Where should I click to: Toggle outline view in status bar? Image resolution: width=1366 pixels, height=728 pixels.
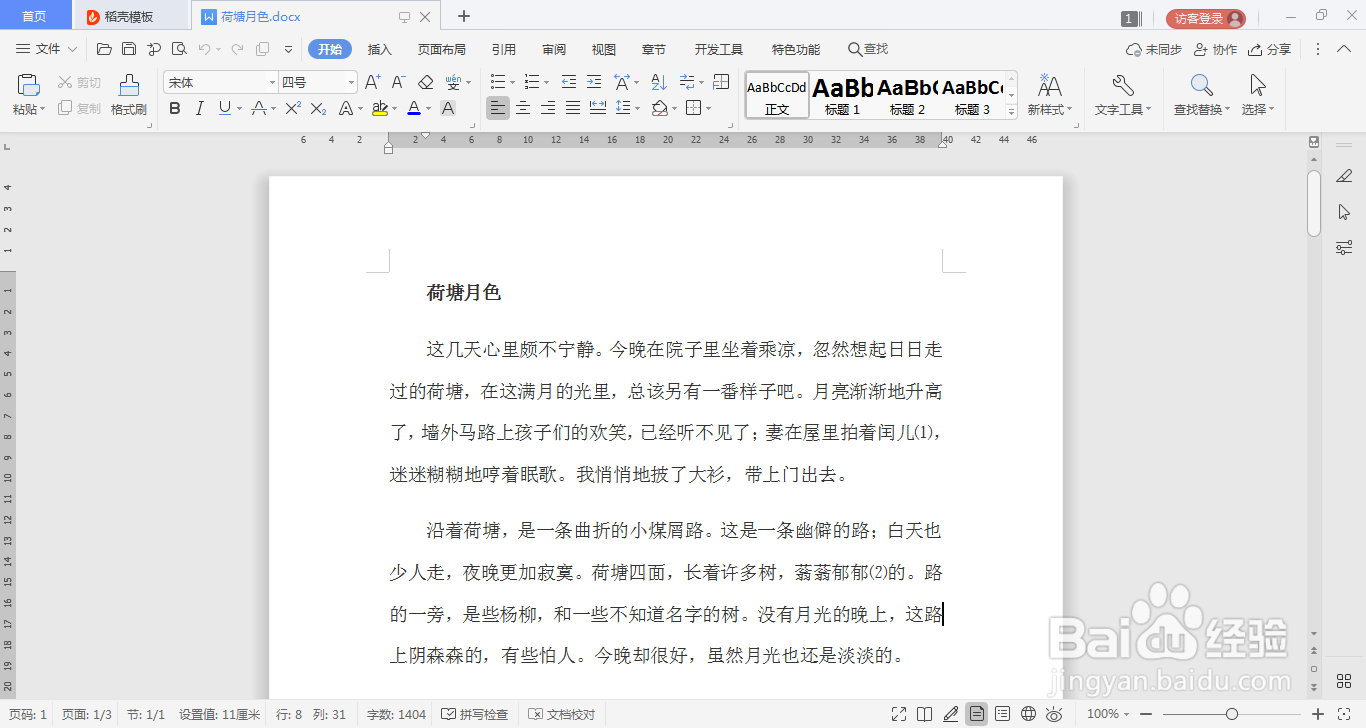pos(1003,714)
